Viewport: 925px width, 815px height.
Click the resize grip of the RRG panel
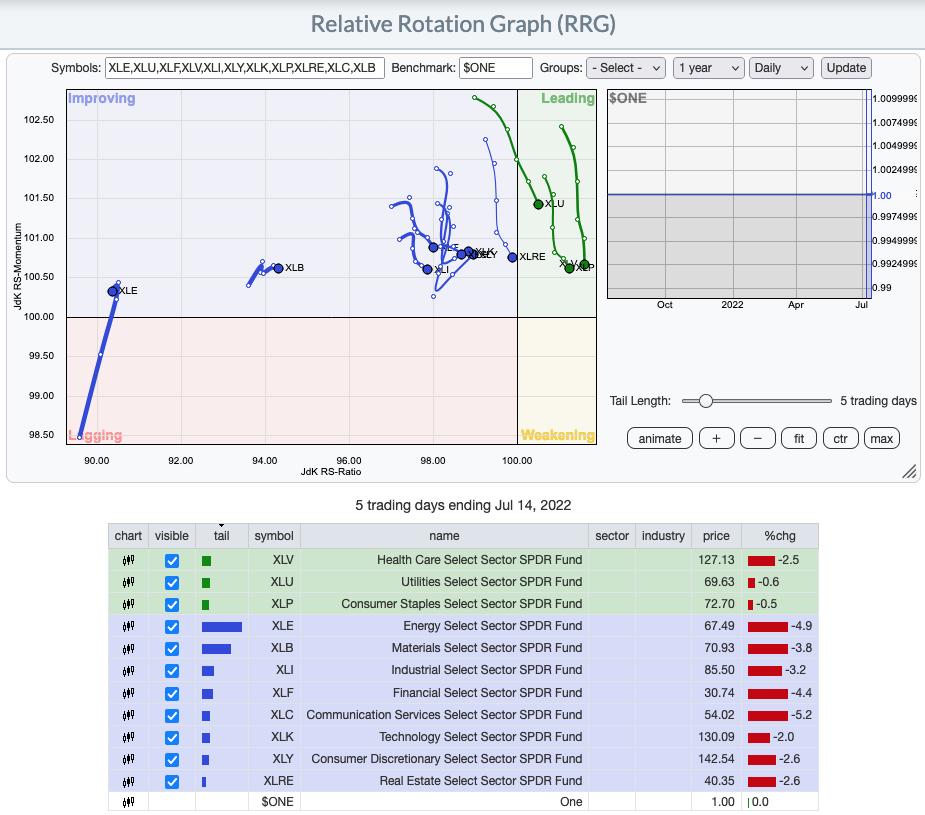910,471
